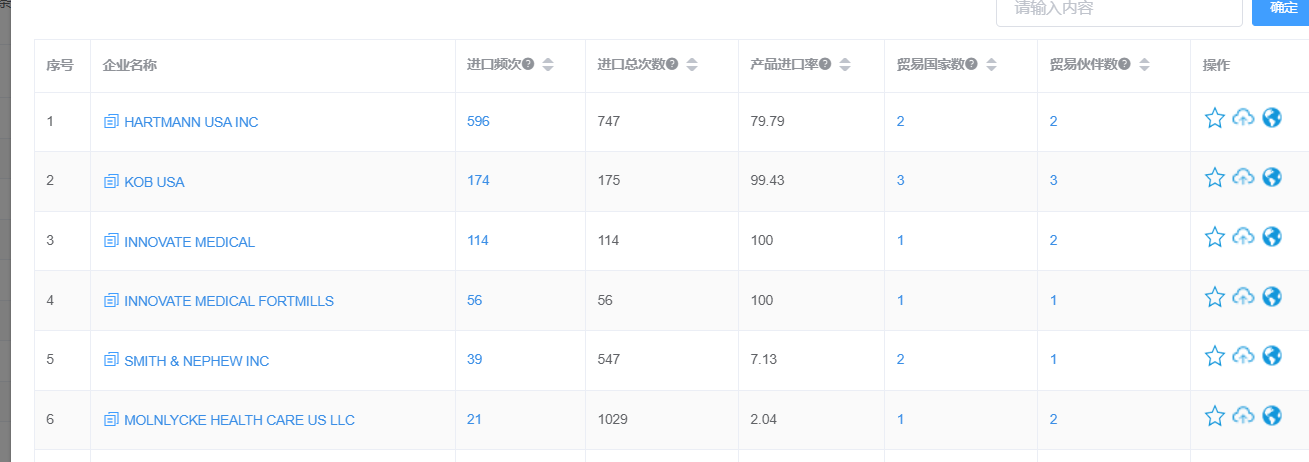Click trade partner count 3 for KOB USA
The image size is (1309, 462).
click(x=1054, y=181)
